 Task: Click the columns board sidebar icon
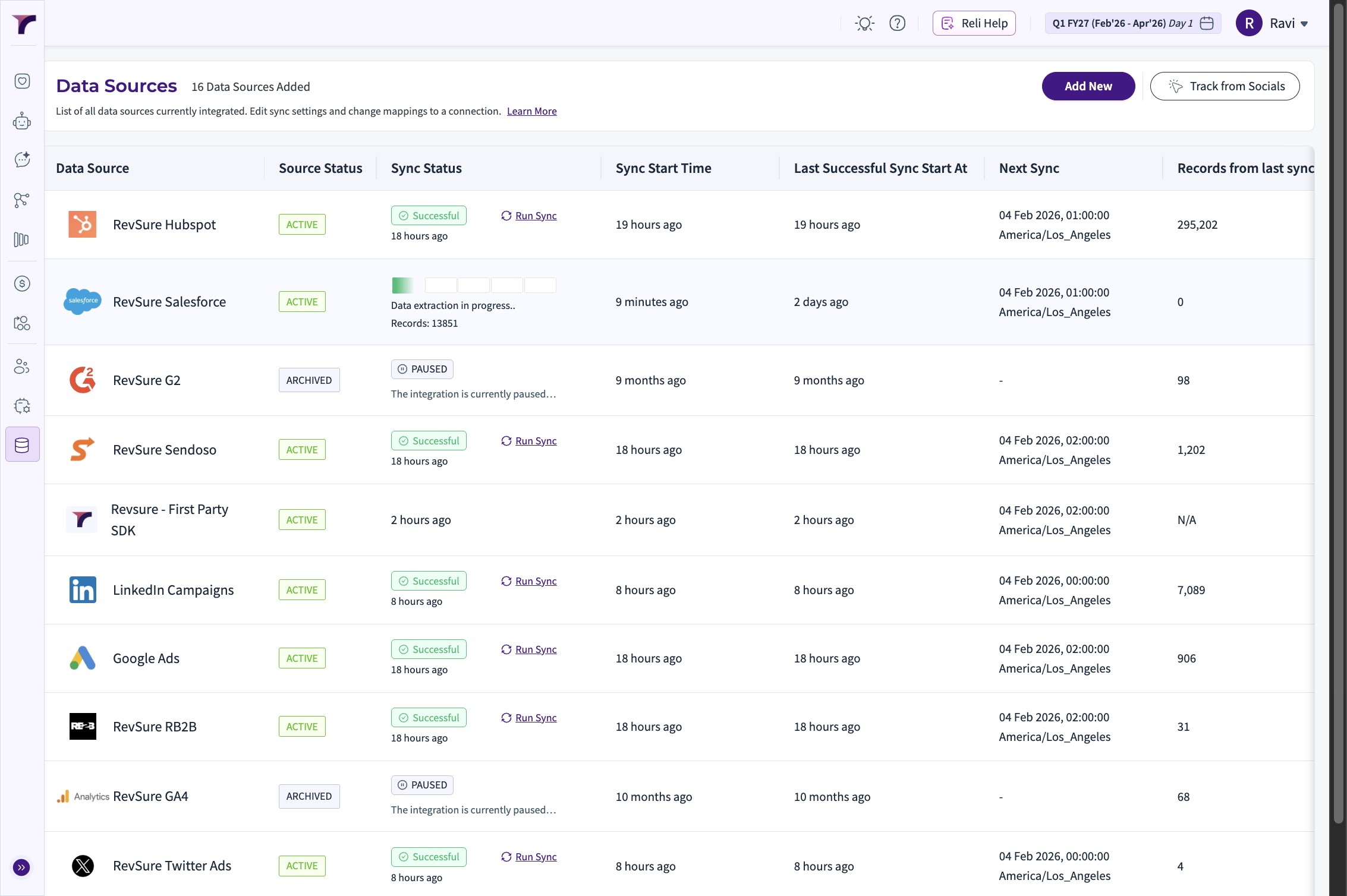pyautogui.click(x=22, y=239)
